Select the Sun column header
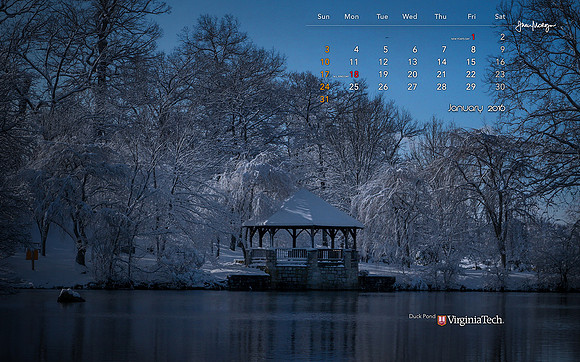Image resolution: width=580 pixels, height=362 pixels. tap(323, 17)
